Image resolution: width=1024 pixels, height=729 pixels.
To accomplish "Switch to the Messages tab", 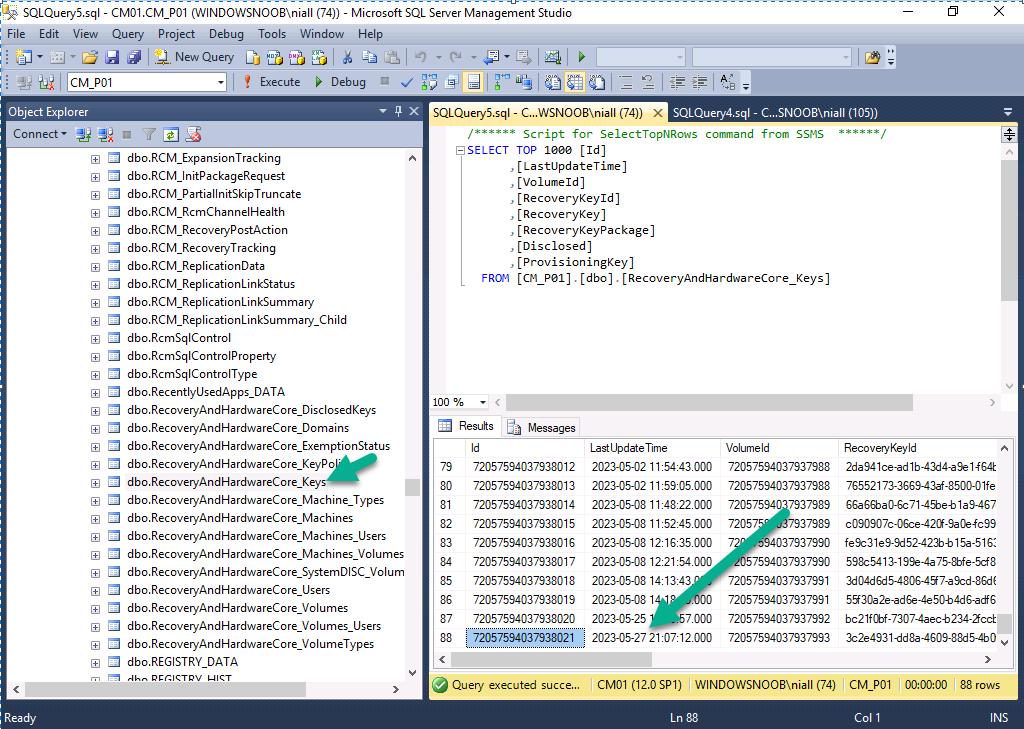I will pyautogui.click(x=542, y=427).
